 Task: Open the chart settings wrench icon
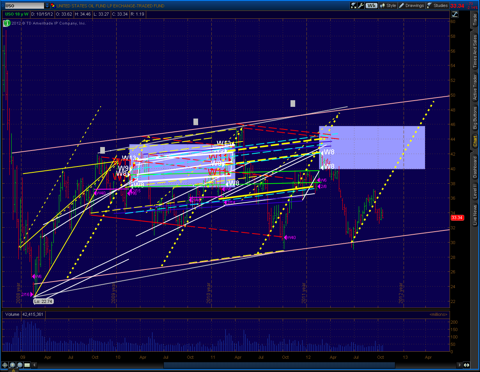tap(361, 5)
